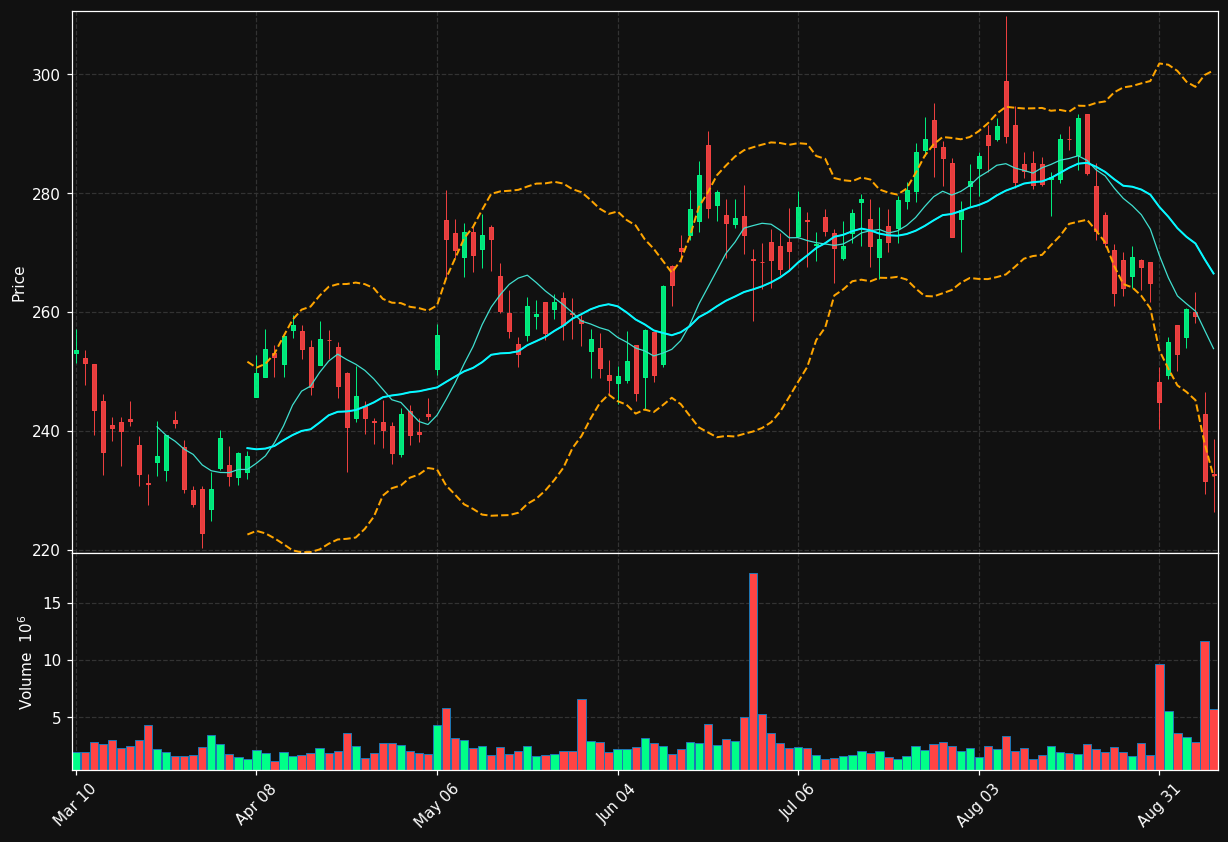The height and width of the screenshot is (842, 1228).
Task: Click the 300 price axis label
Action: click(x=46, y=75)
